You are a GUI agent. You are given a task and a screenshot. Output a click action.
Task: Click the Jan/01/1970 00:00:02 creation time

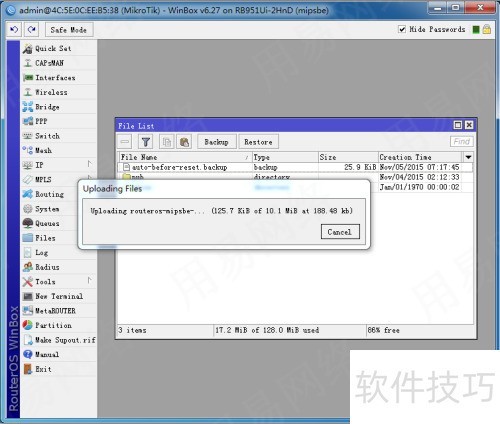pyautogui.click(x=419, y=187)
